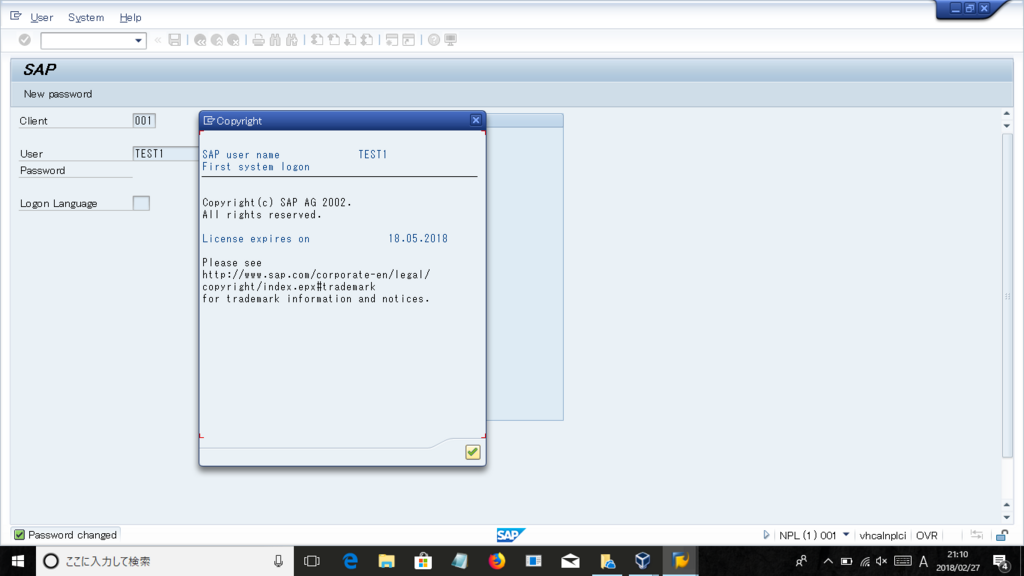
Task: Open the SAP window menu icon top-left
Action: 16,16
